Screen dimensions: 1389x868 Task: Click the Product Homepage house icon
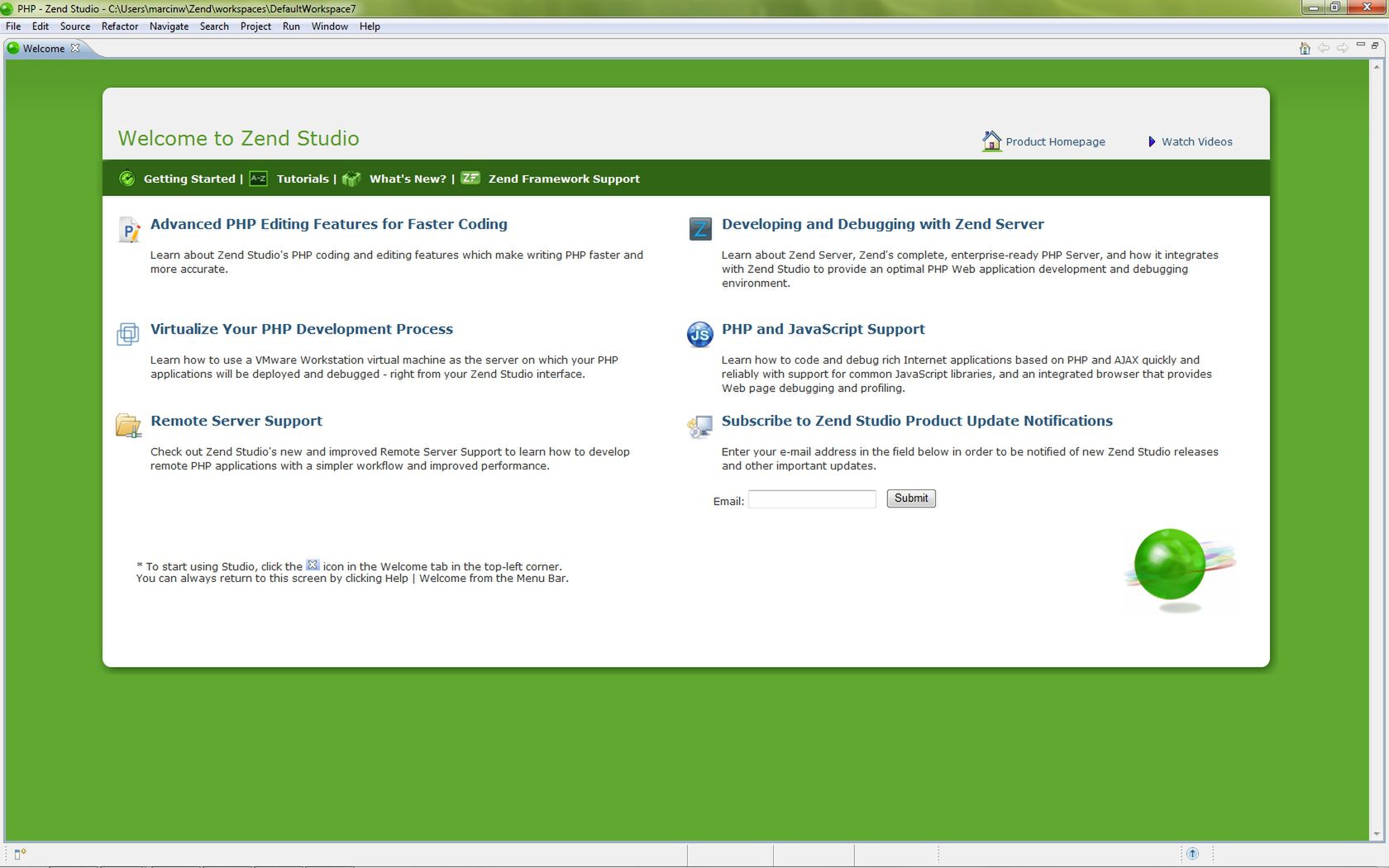point(991,141)
